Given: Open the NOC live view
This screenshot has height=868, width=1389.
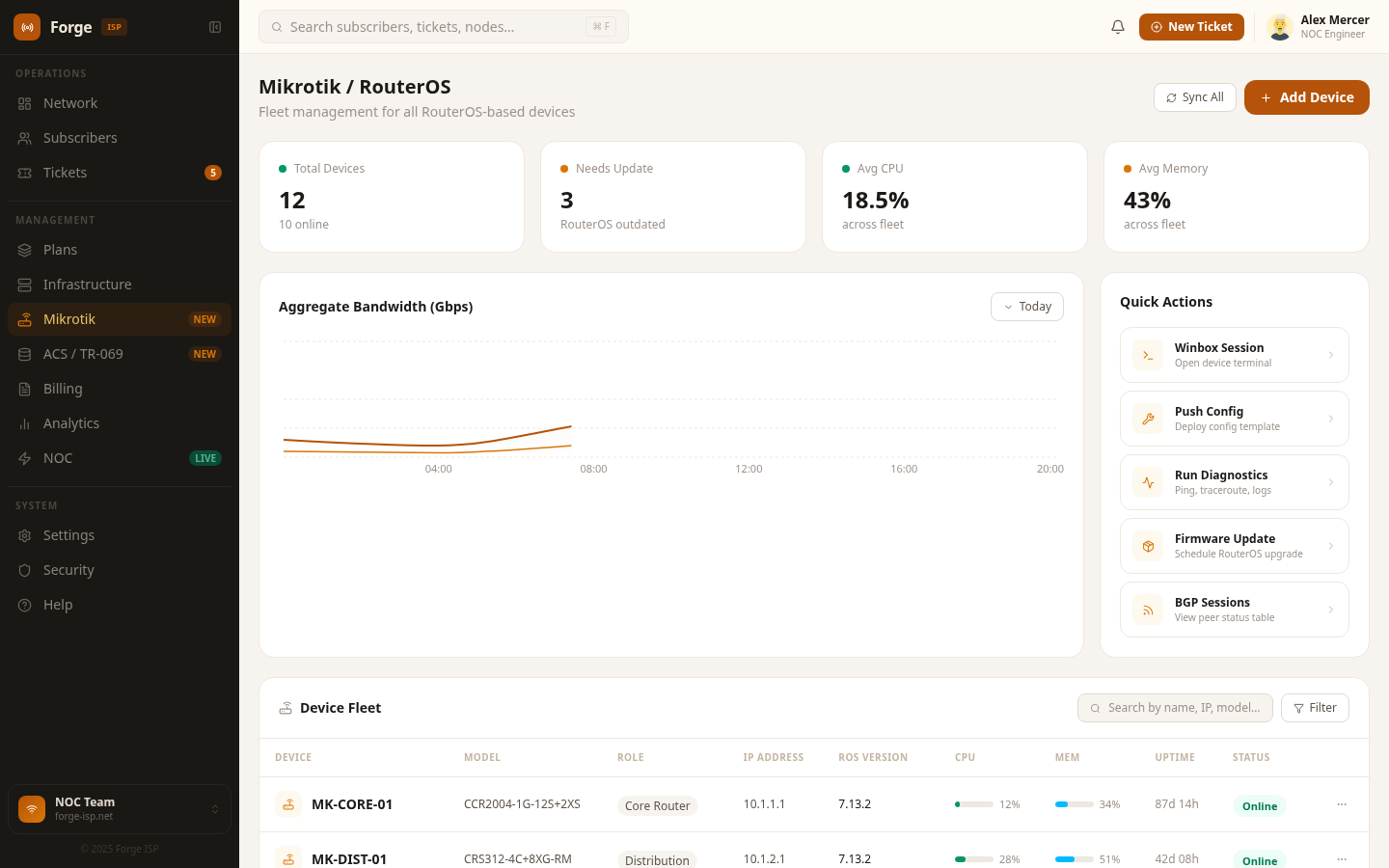Looking at the screenshot, I should pyautogui.click(x=120, y=458).
